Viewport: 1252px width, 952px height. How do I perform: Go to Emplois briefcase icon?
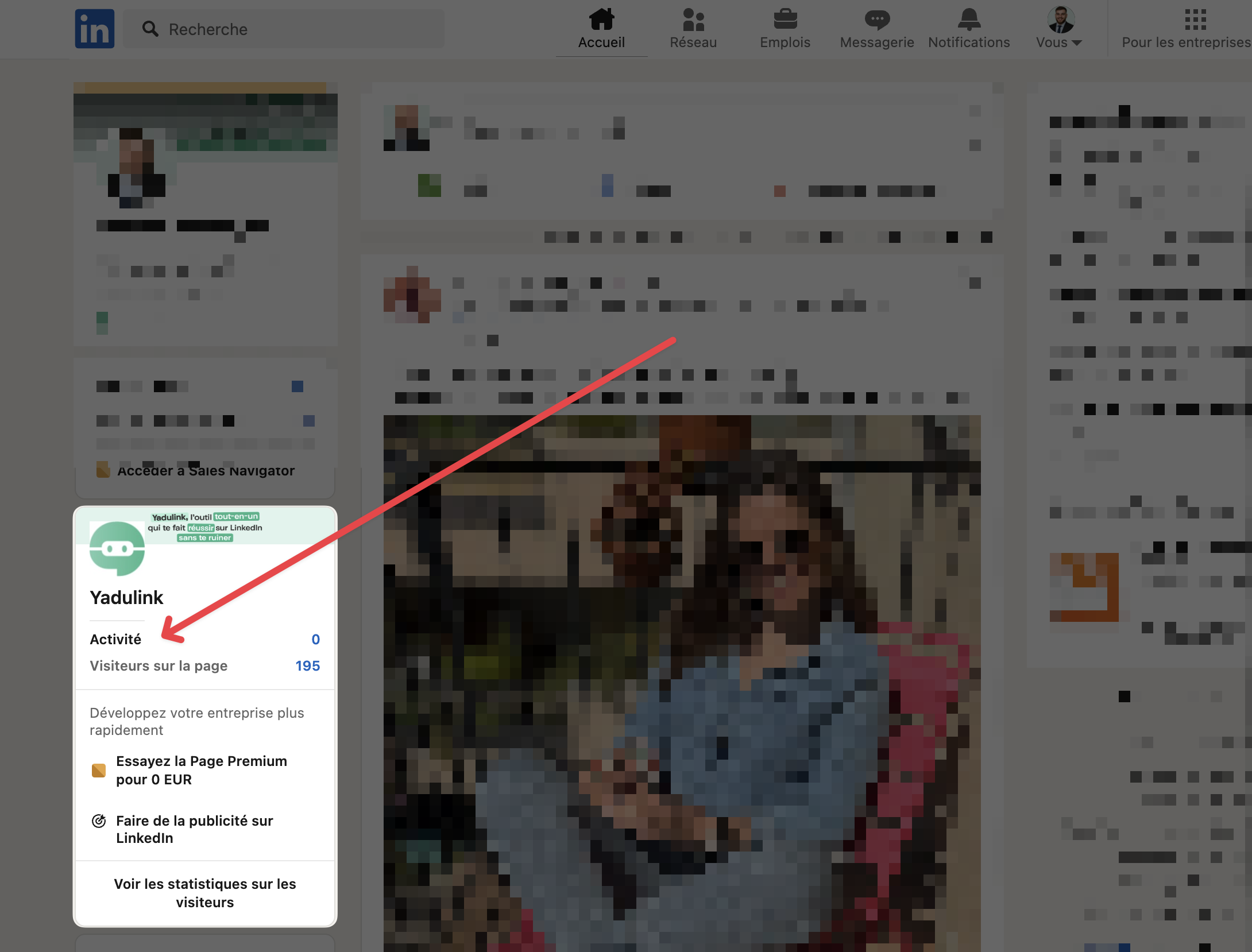(x=785, y=20)
